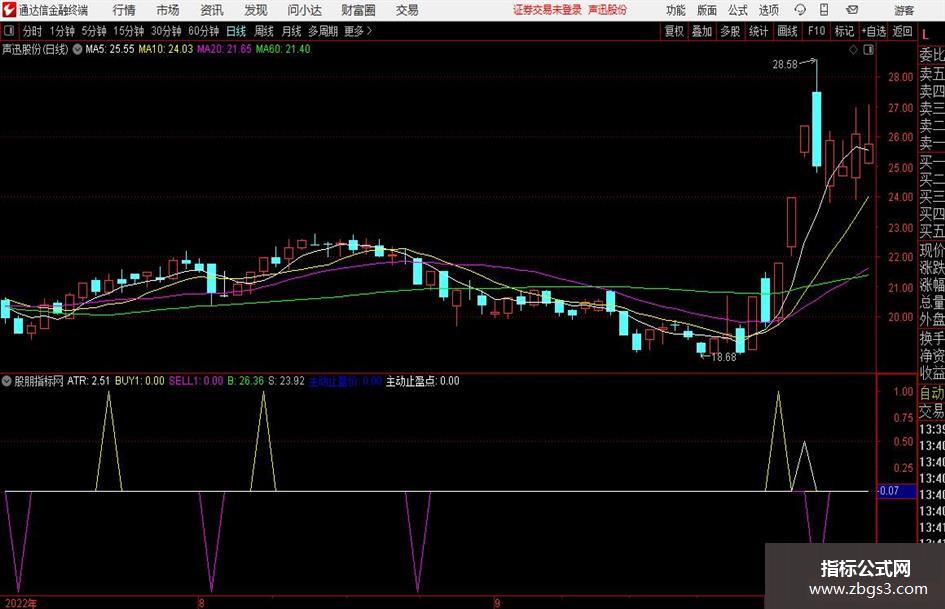945x609 pixels.
Task: Click the 股朋指标网 indicator name
Action: click(x=39, y=381)
